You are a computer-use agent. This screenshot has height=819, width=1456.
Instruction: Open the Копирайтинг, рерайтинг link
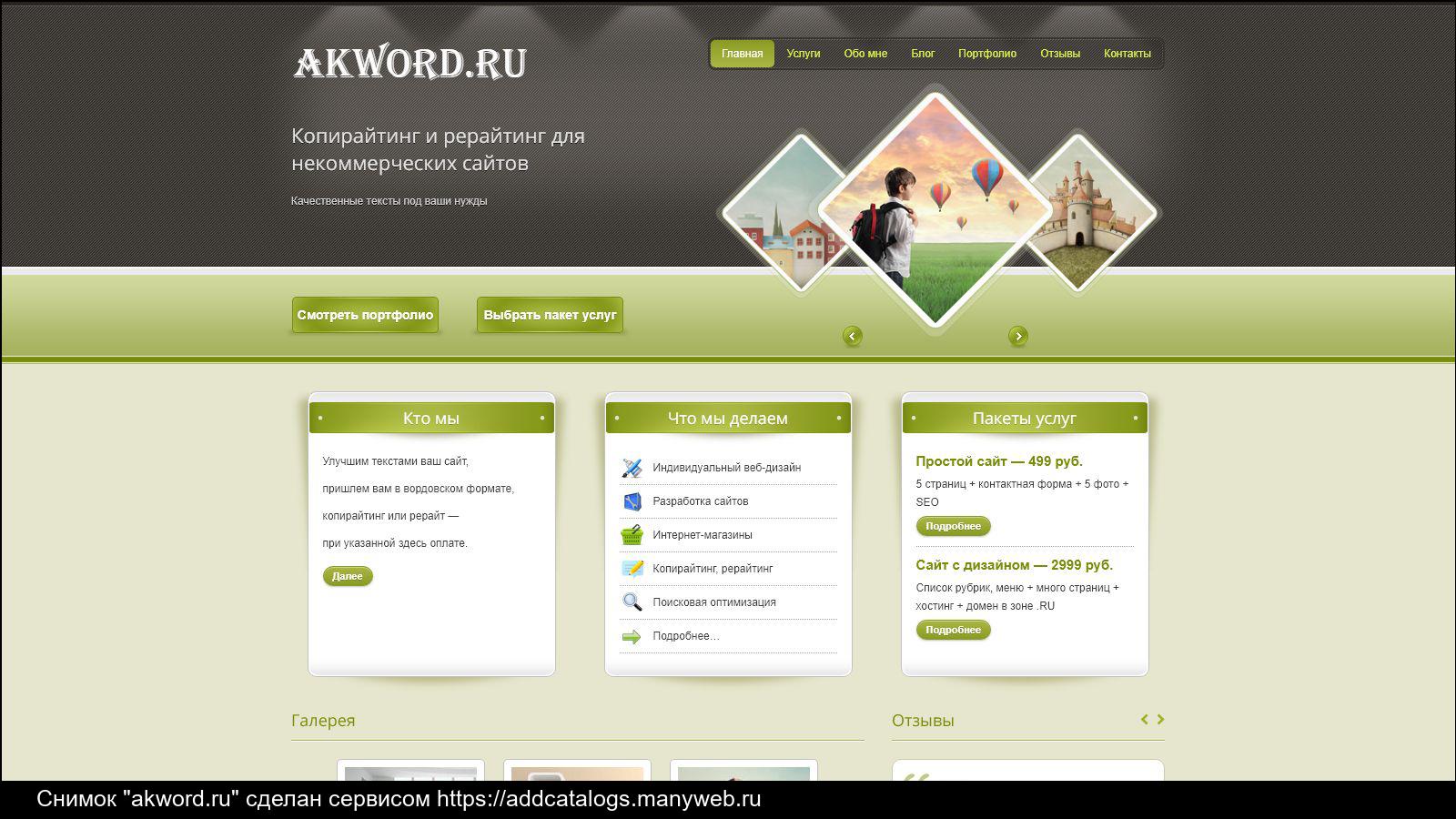(x=713, y=569)
